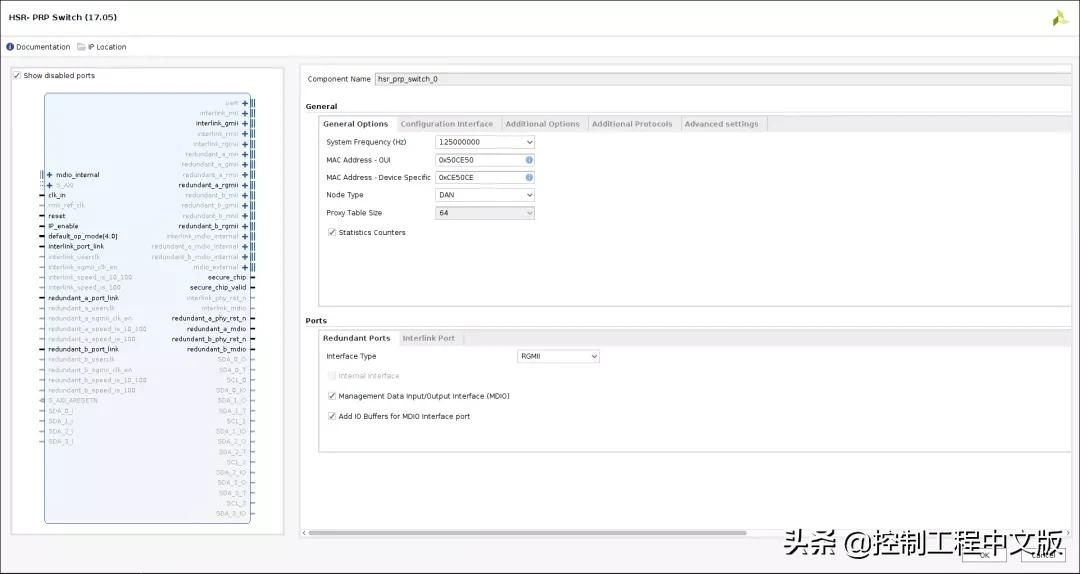1080x574 pixels.
Task: Select the redundant_b_phy_rst_n port label
Action: [x=209, y=339]
